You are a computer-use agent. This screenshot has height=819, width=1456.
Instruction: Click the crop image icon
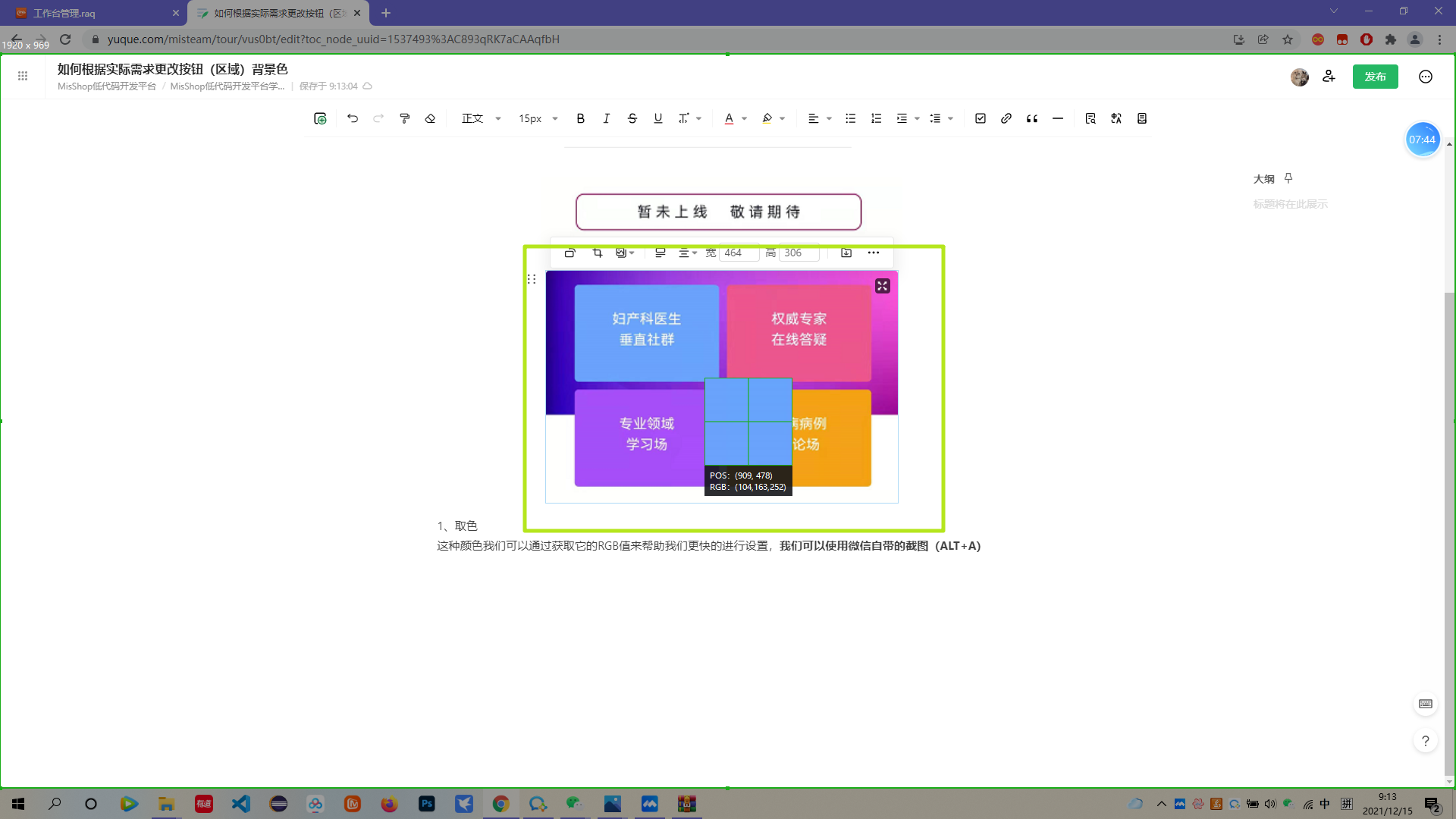(598, 253)
